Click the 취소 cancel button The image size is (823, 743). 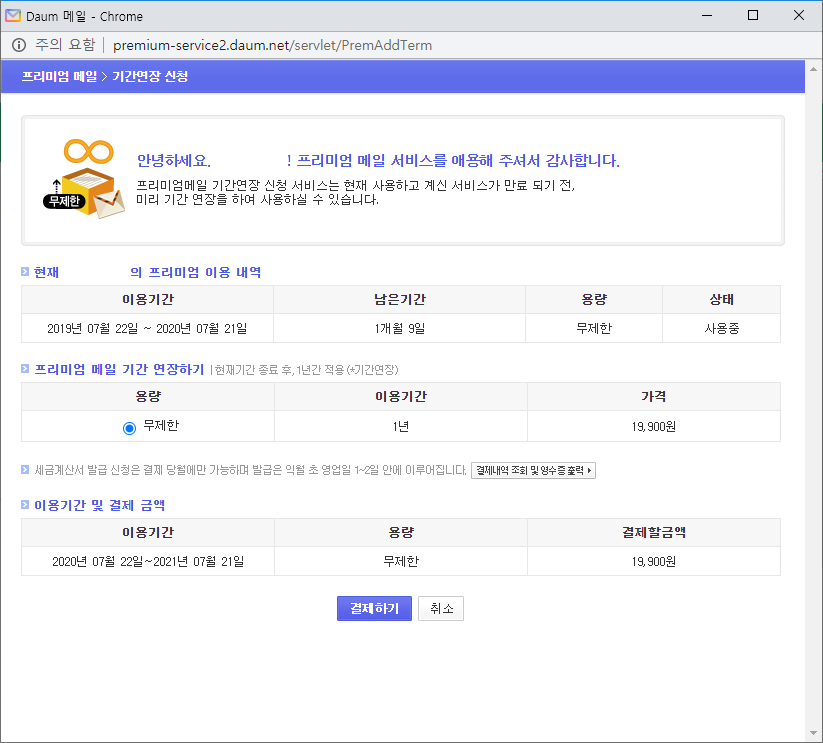coord(441,608)
